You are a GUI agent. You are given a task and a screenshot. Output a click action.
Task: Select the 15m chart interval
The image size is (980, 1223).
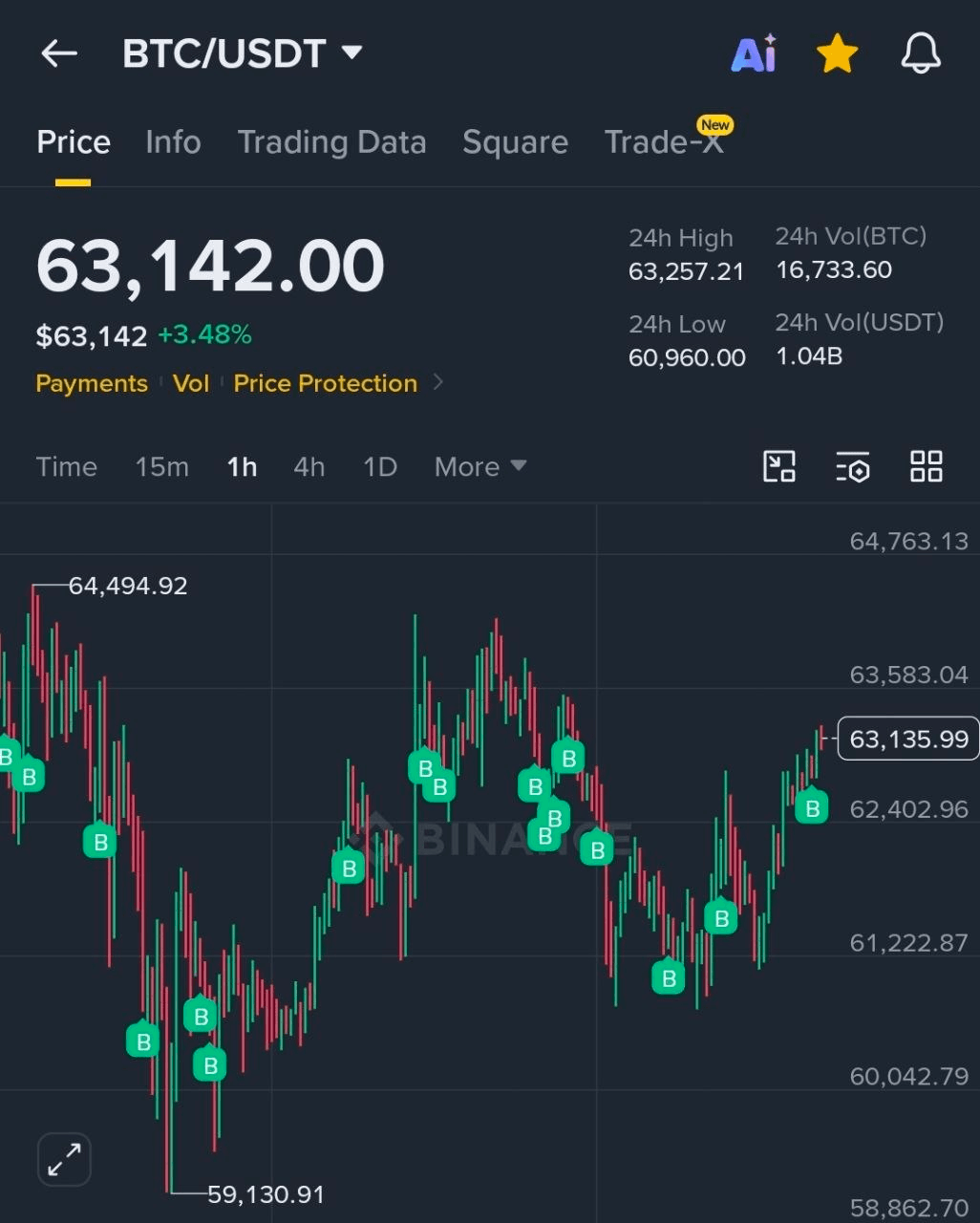[x=161, y=466]
